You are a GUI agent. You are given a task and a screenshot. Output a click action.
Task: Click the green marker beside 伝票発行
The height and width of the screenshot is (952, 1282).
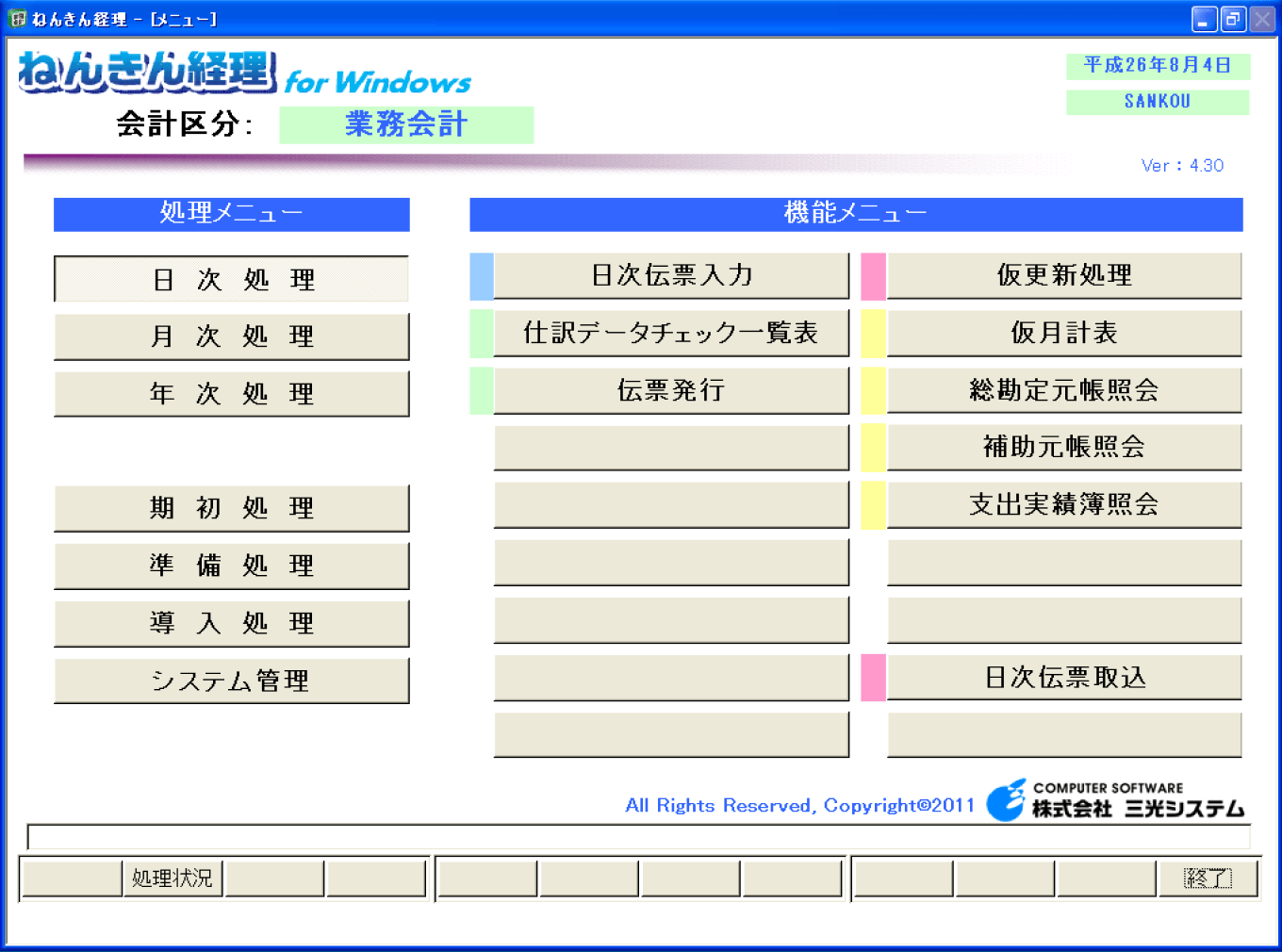pyautogui.click(x=482, y=391)
